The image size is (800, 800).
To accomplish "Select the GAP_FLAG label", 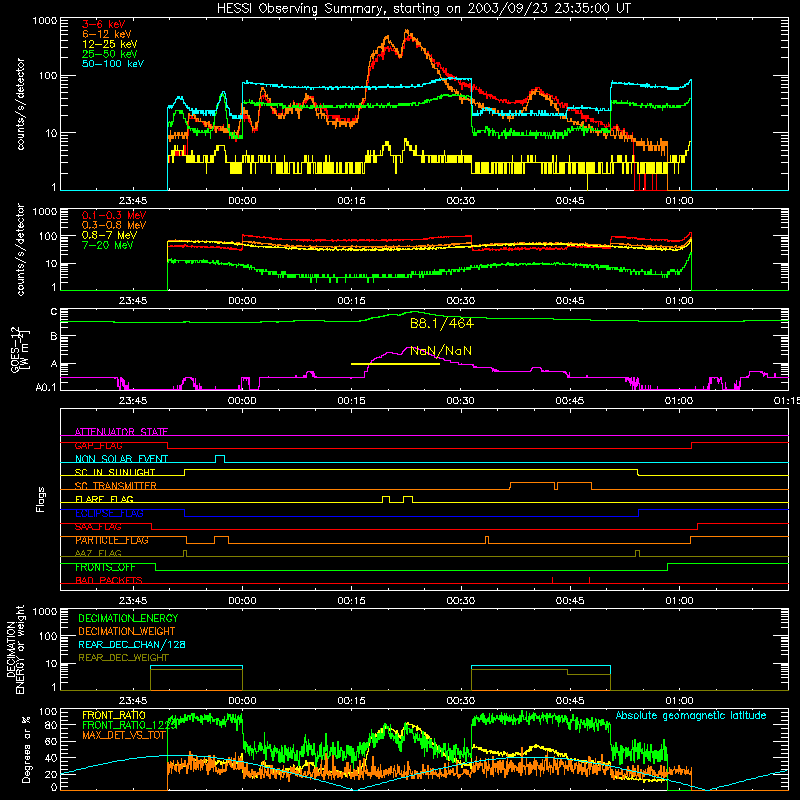I will pos(98,445).
